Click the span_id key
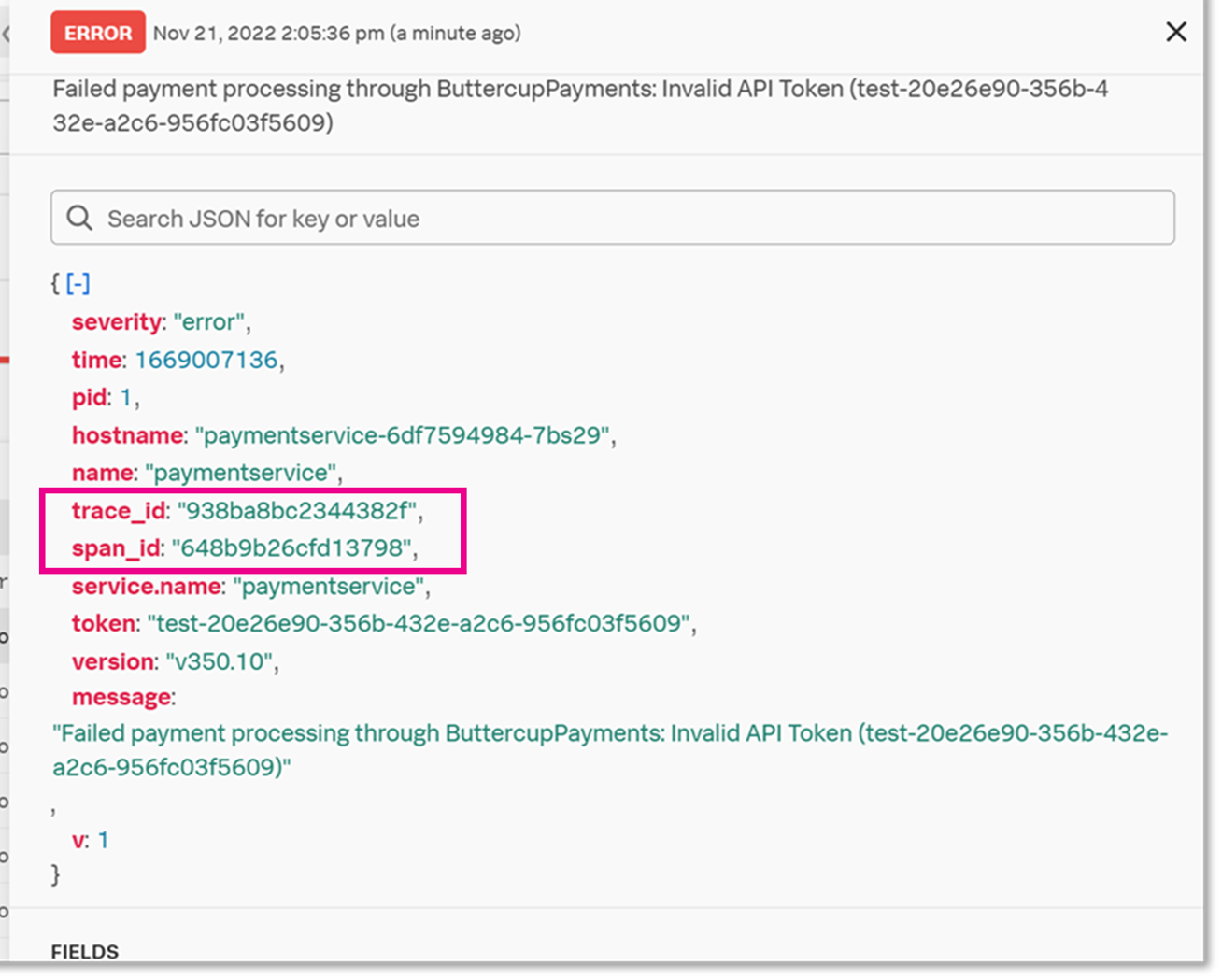 point(116,548)
